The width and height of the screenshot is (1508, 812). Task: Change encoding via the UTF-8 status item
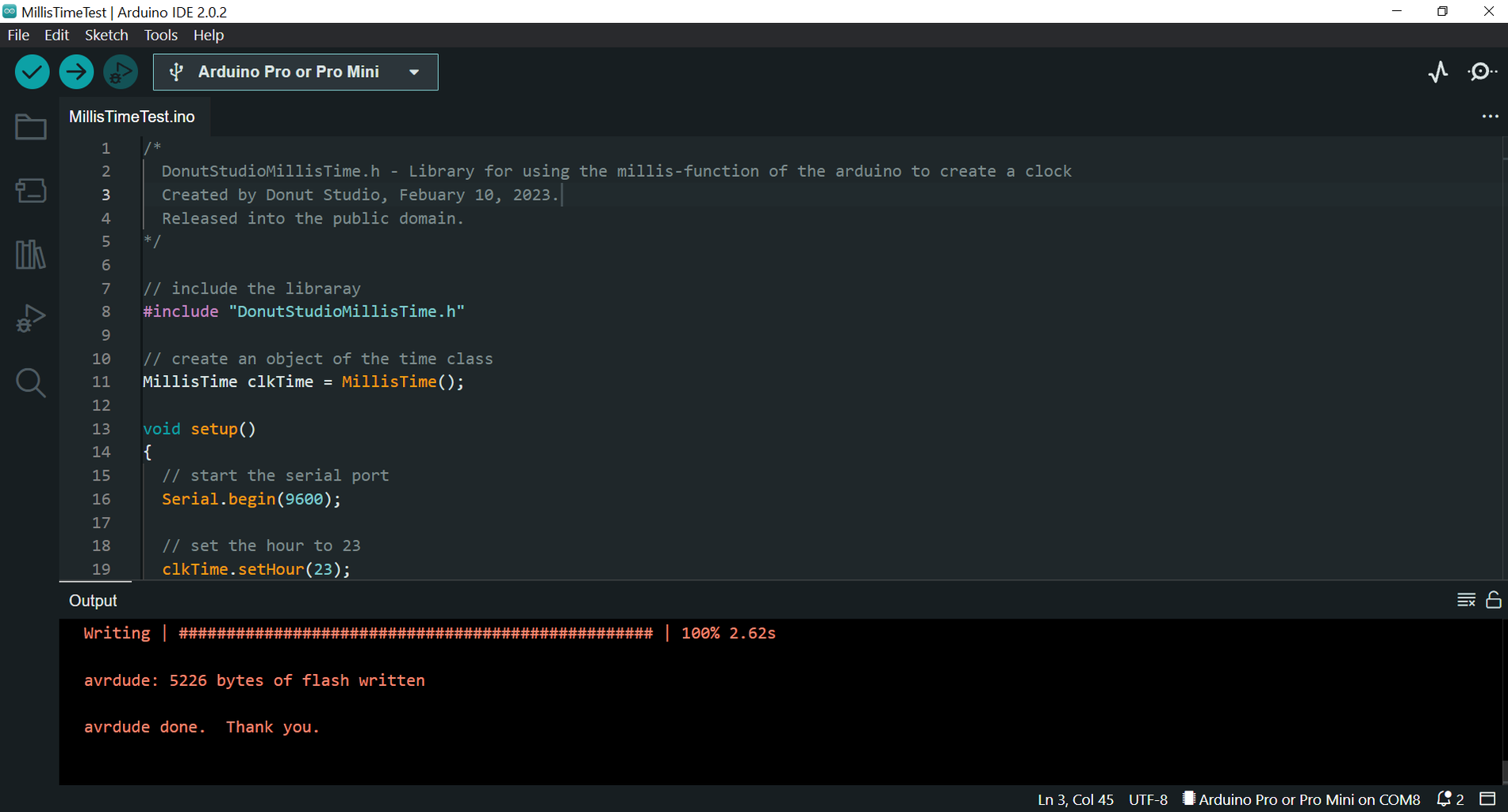[x=1147, y=799]
